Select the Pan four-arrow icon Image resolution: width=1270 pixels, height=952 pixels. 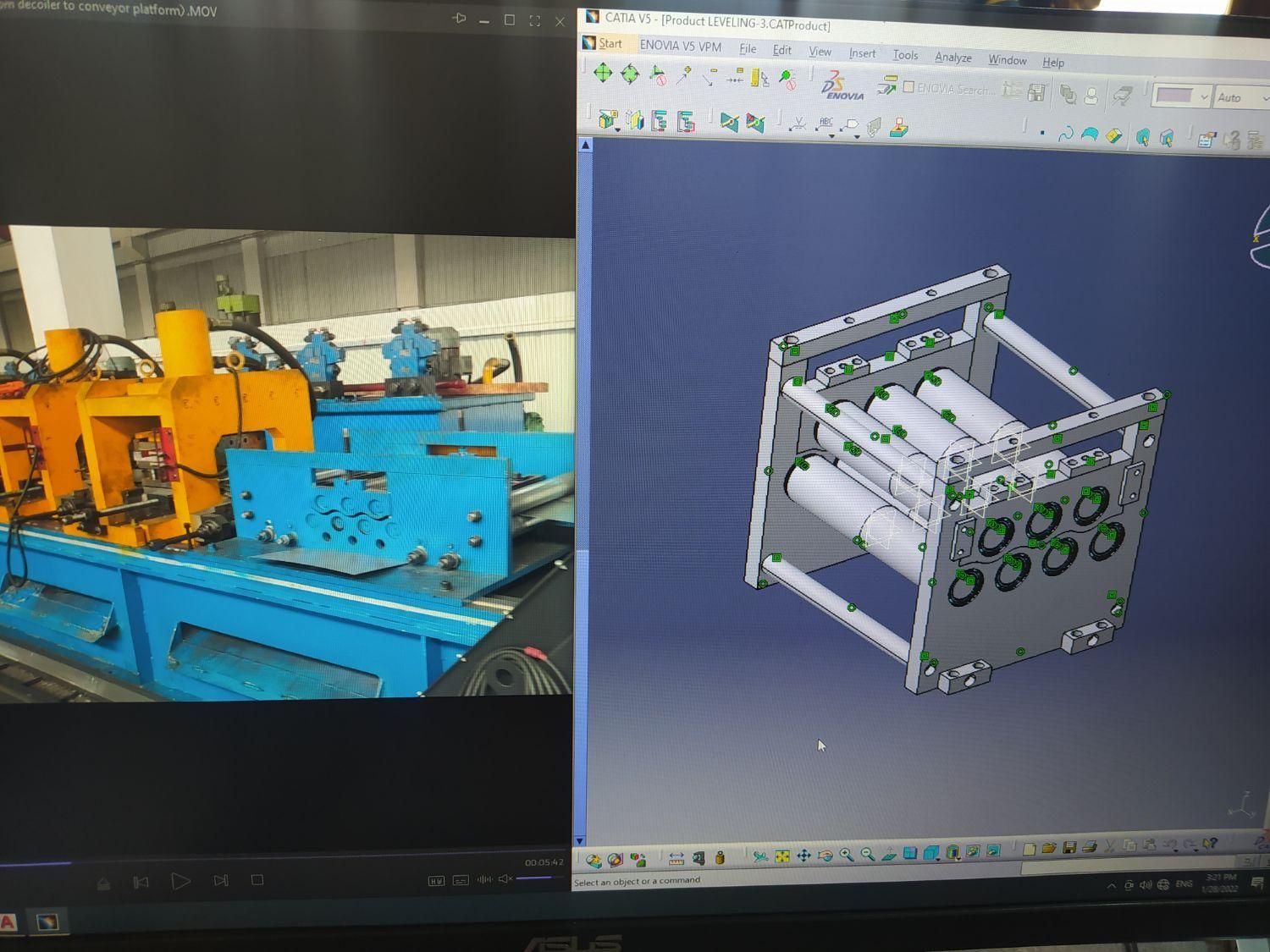tap(803, 856)
